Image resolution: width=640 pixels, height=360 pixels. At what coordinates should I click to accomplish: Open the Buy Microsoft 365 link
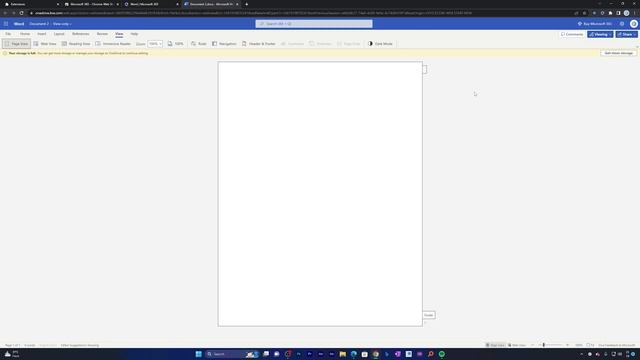[594, 24]
